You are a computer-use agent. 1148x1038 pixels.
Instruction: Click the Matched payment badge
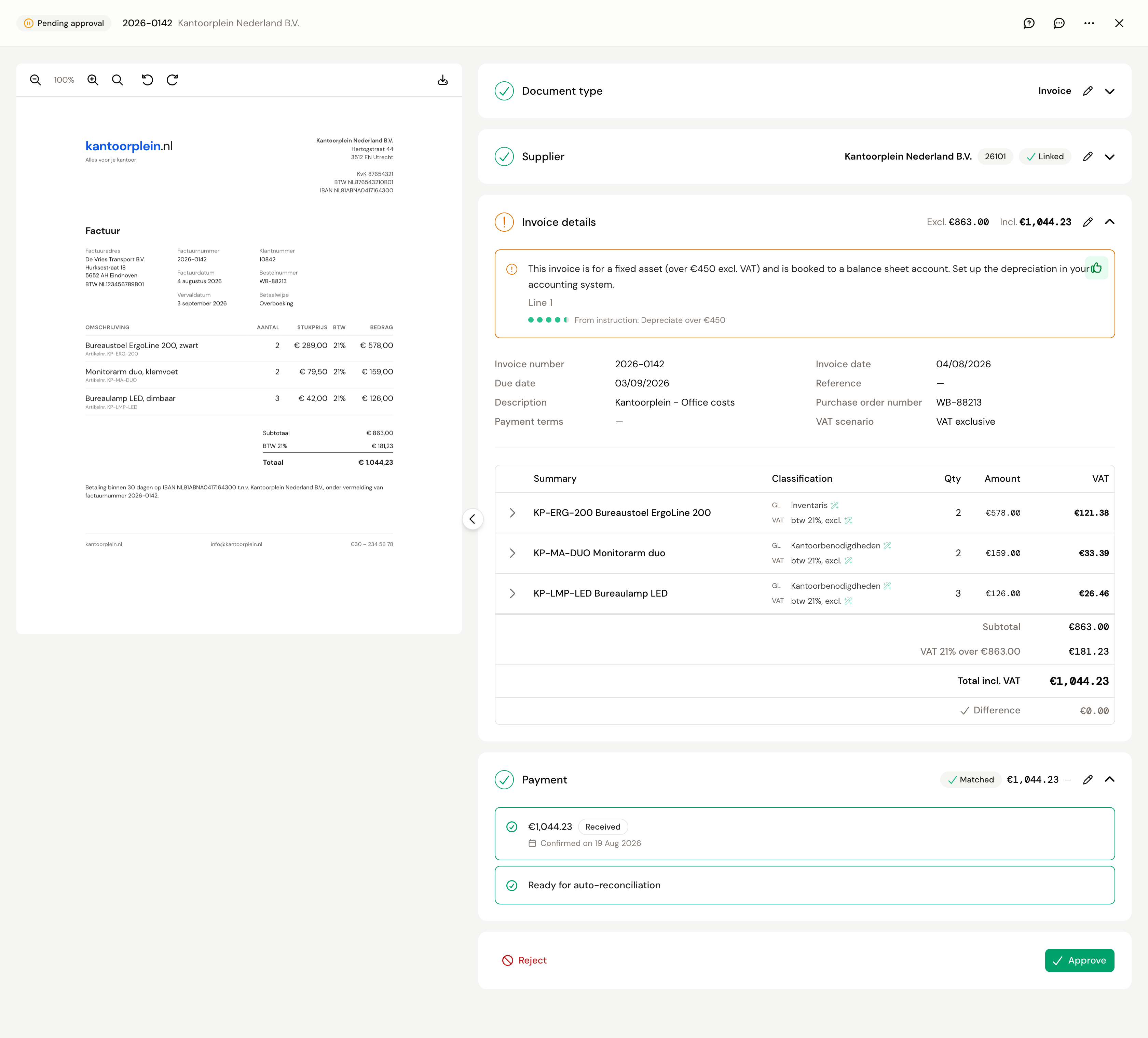point(970,779)
